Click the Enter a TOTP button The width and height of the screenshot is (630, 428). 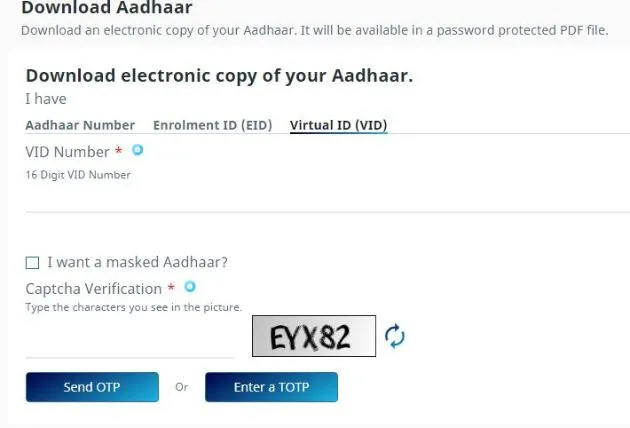click(x=271, y=387)
